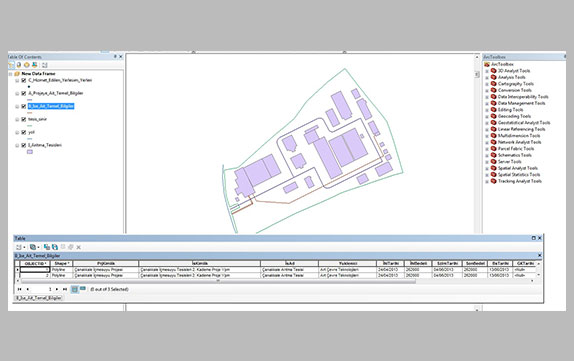Select List By Selection icon
The width and height of the screenshot is (574, 361).
(34, 65)
